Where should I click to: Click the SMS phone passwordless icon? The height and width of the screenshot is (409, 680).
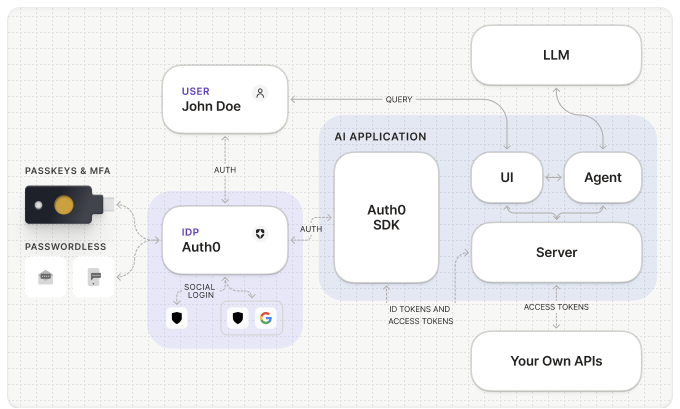coord(94,277)
